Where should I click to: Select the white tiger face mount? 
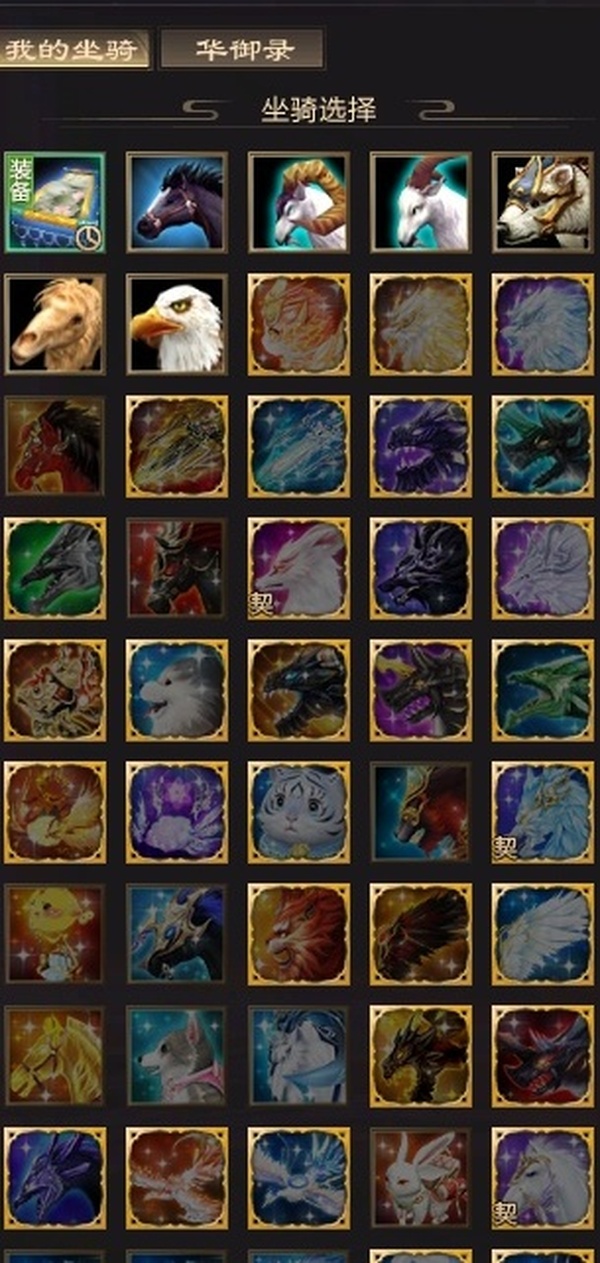click(x=299, y=812)
